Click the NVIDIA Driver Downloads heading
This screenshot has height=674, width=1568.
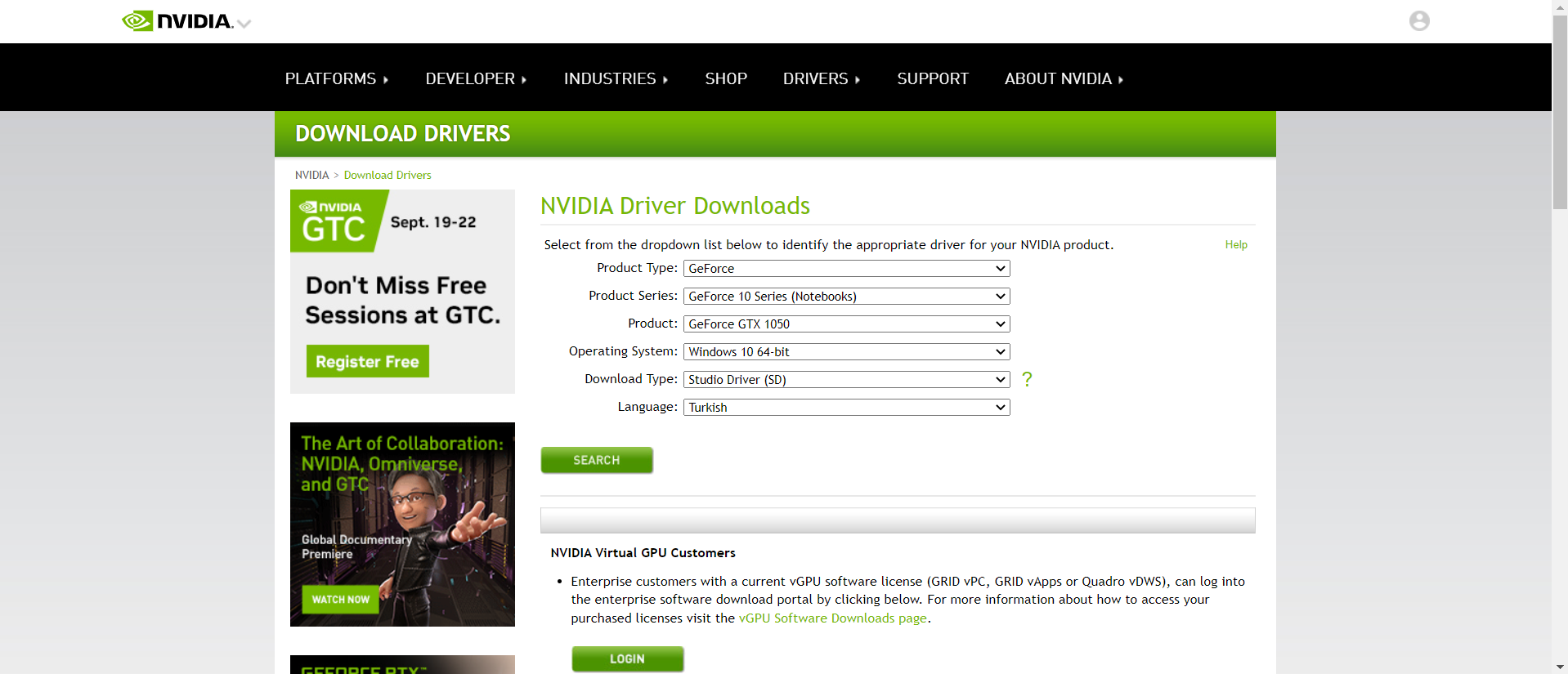coord(675,206)
